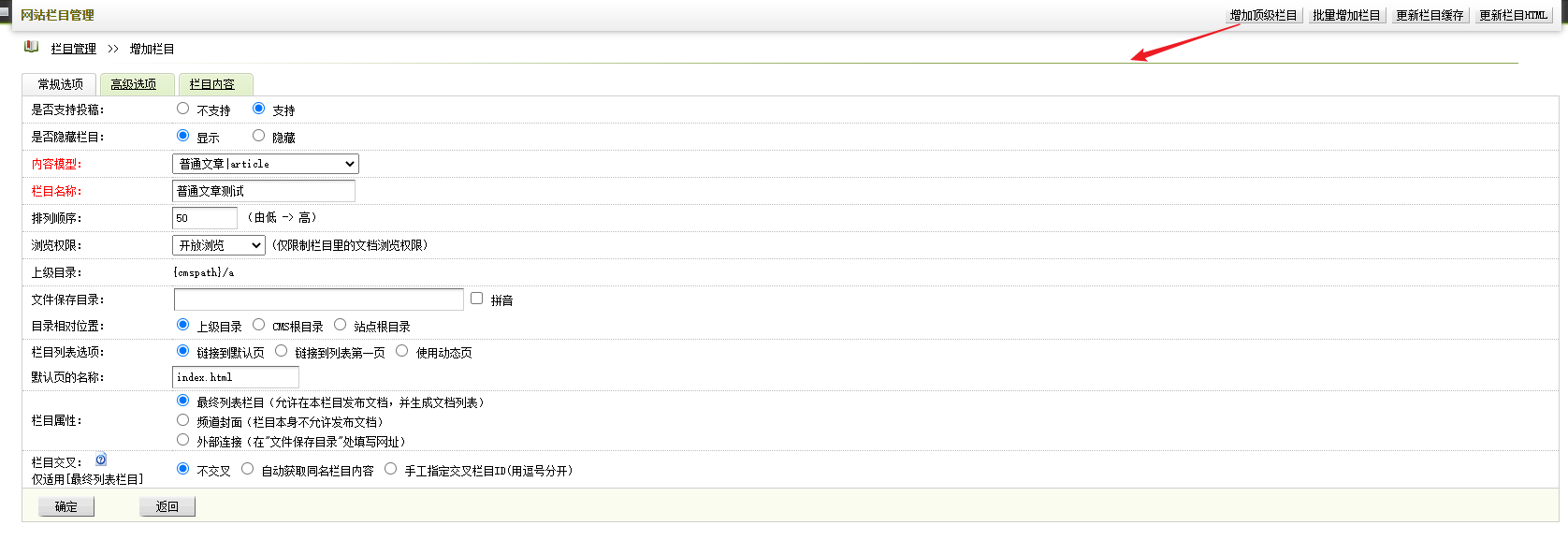The width and height of the screenshot is (1568, 555).
Task: Open the 浏览权限 dropdown showing 开放浏览
Action: click(x=219, y=245)
